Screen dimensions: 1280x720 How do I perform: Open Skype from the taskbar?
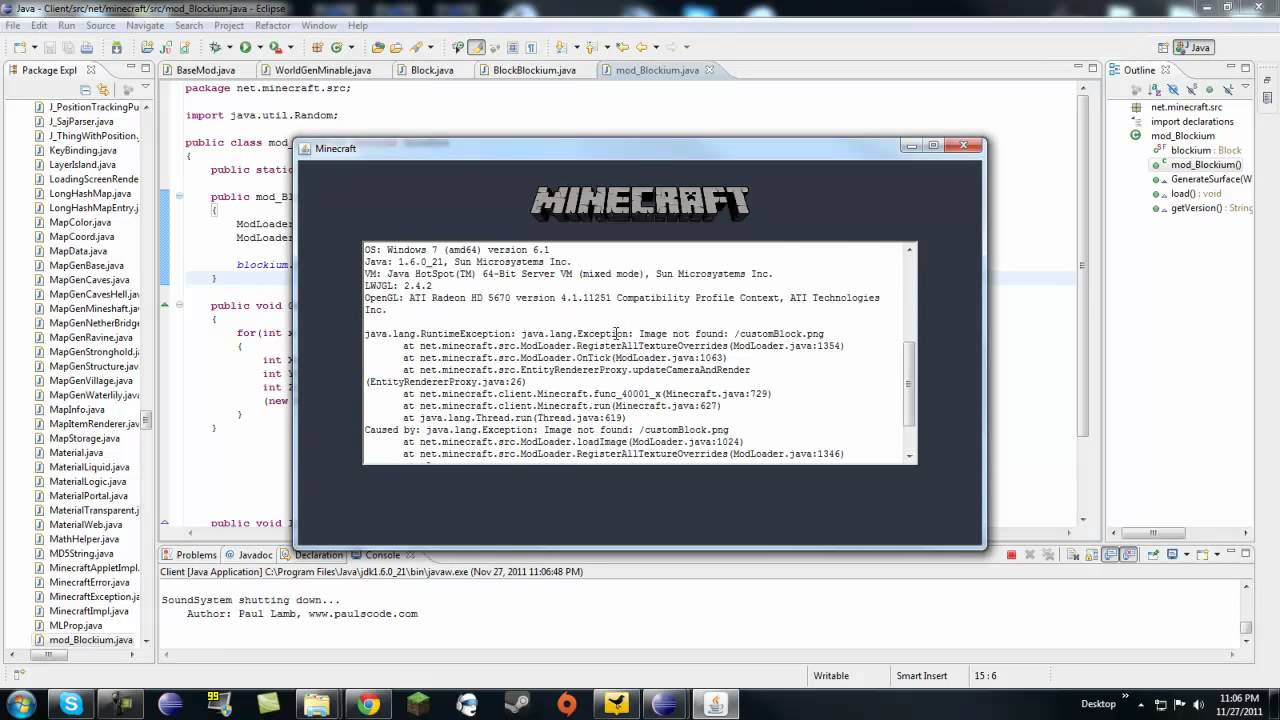[x=71, y=704]
